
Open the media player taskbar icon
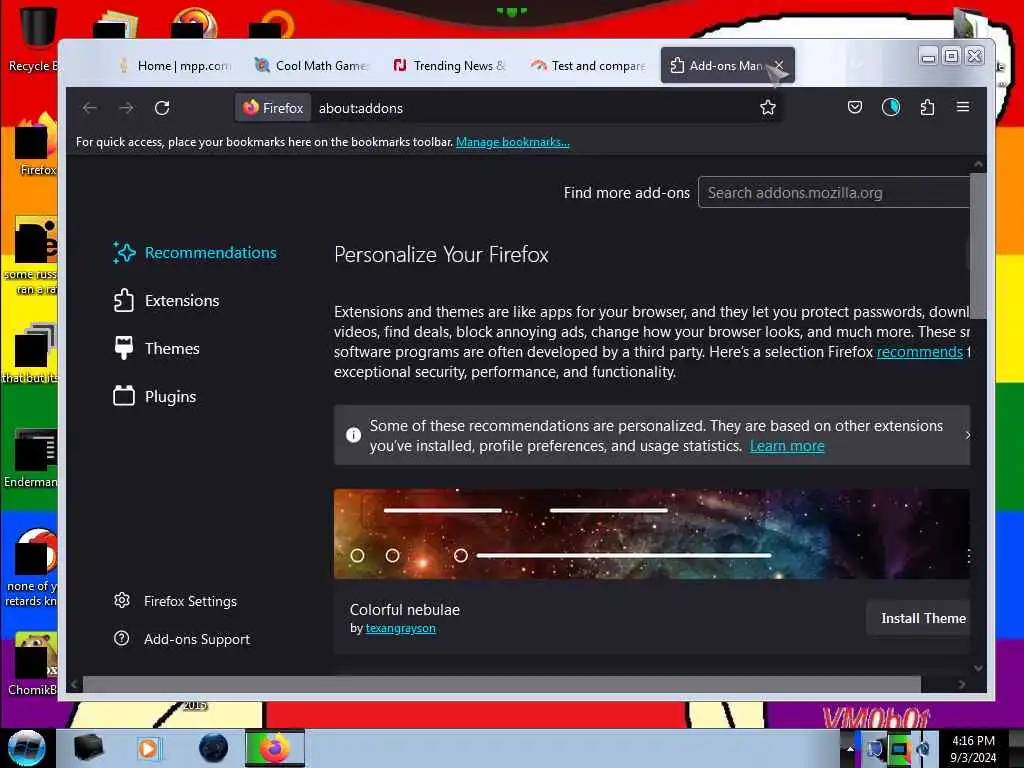pyautogui.click(x=149, y=748)
